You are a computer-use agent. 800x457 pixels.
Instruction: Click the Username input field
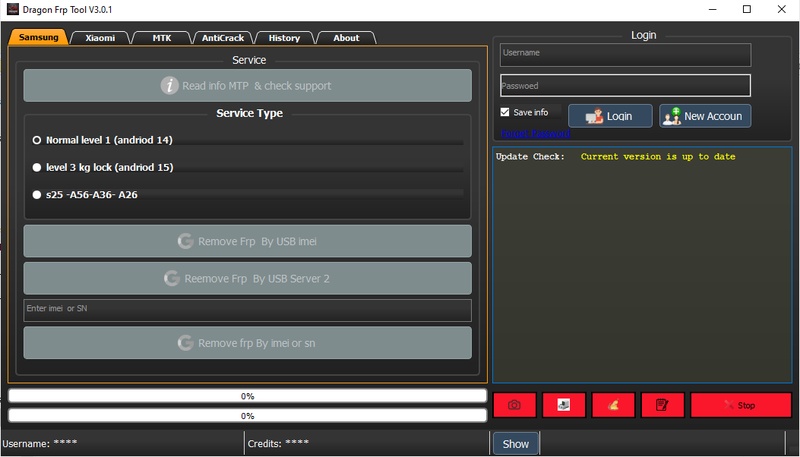625,53
